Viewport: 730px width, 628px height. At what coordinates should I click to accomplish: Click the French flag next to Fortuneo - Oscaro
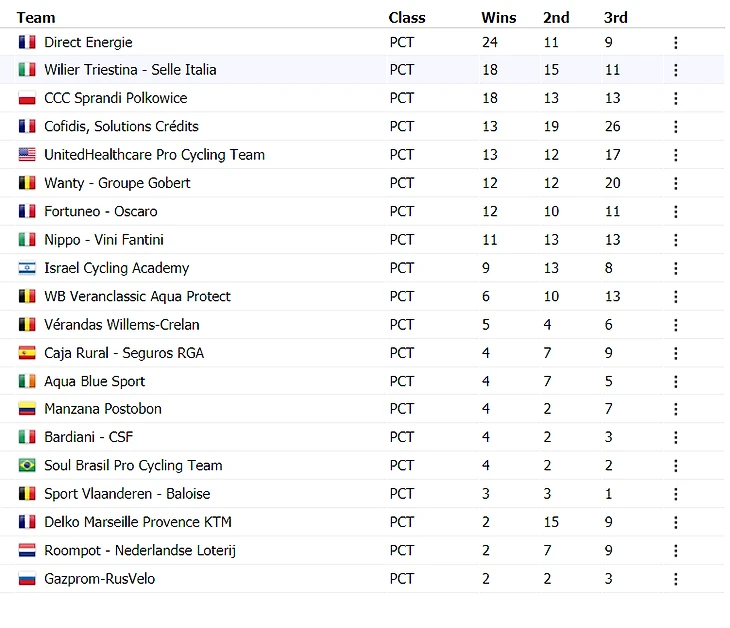pos(27,211)
